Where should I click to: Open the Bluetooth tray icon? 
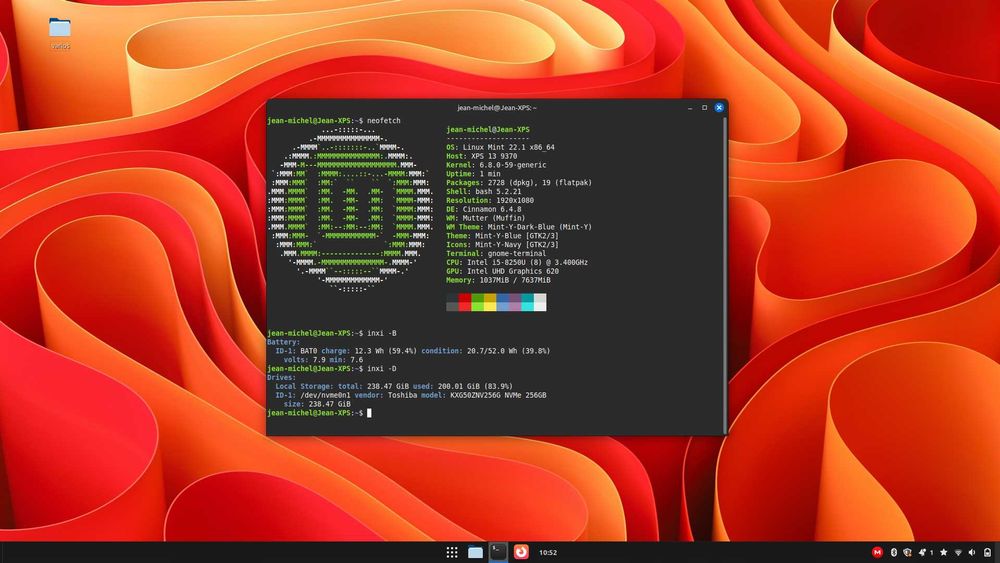pos(893,552)
